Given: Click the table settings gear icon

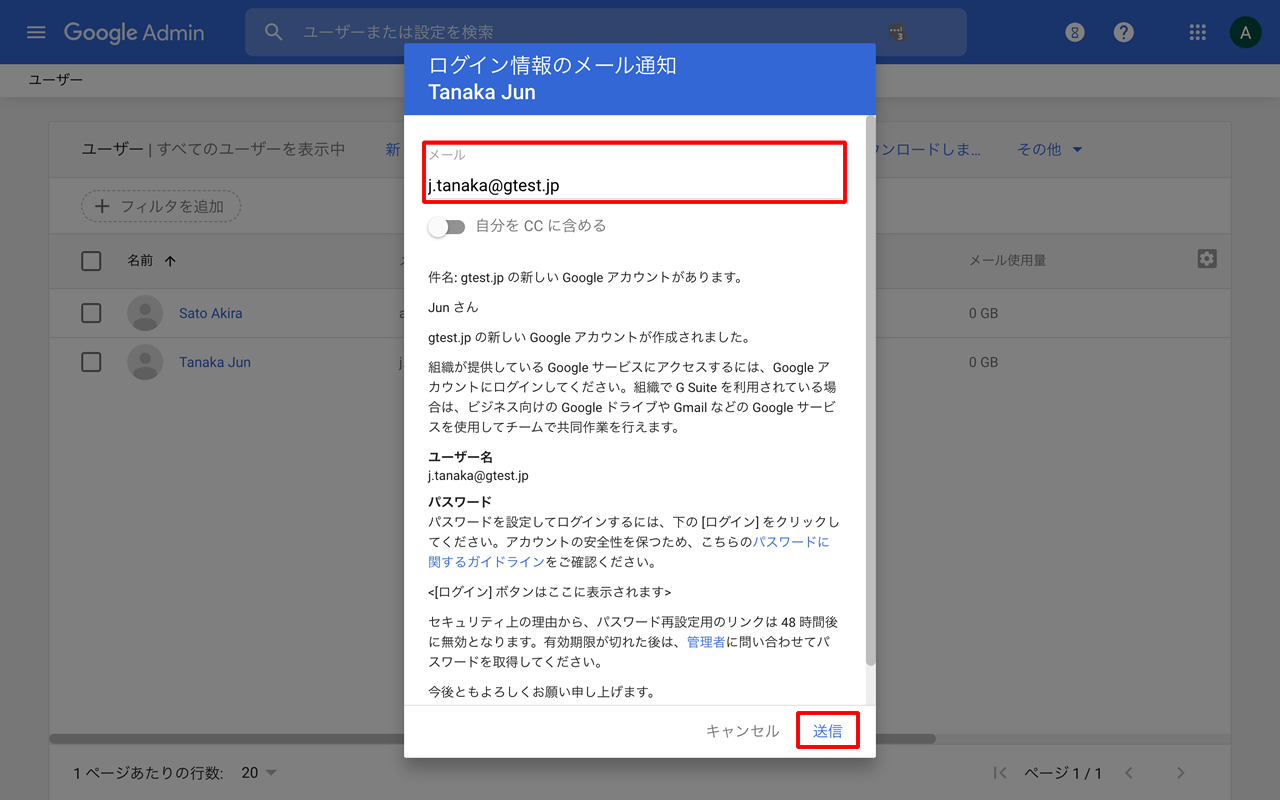Looking at the screenshot, I should click(x=1207, y=259).
